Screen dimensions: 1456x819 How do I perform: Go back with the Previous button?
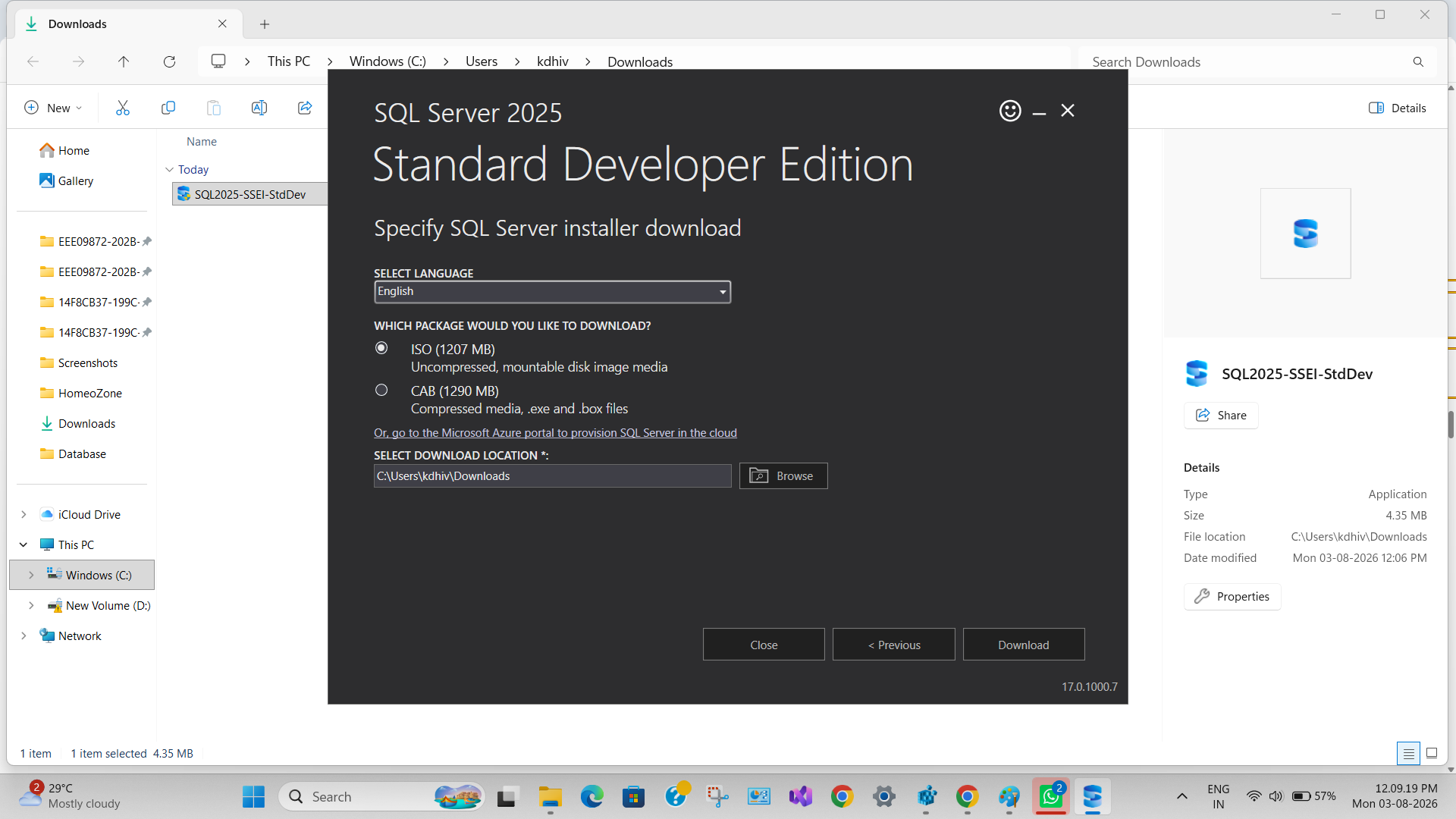click(894, 645)
